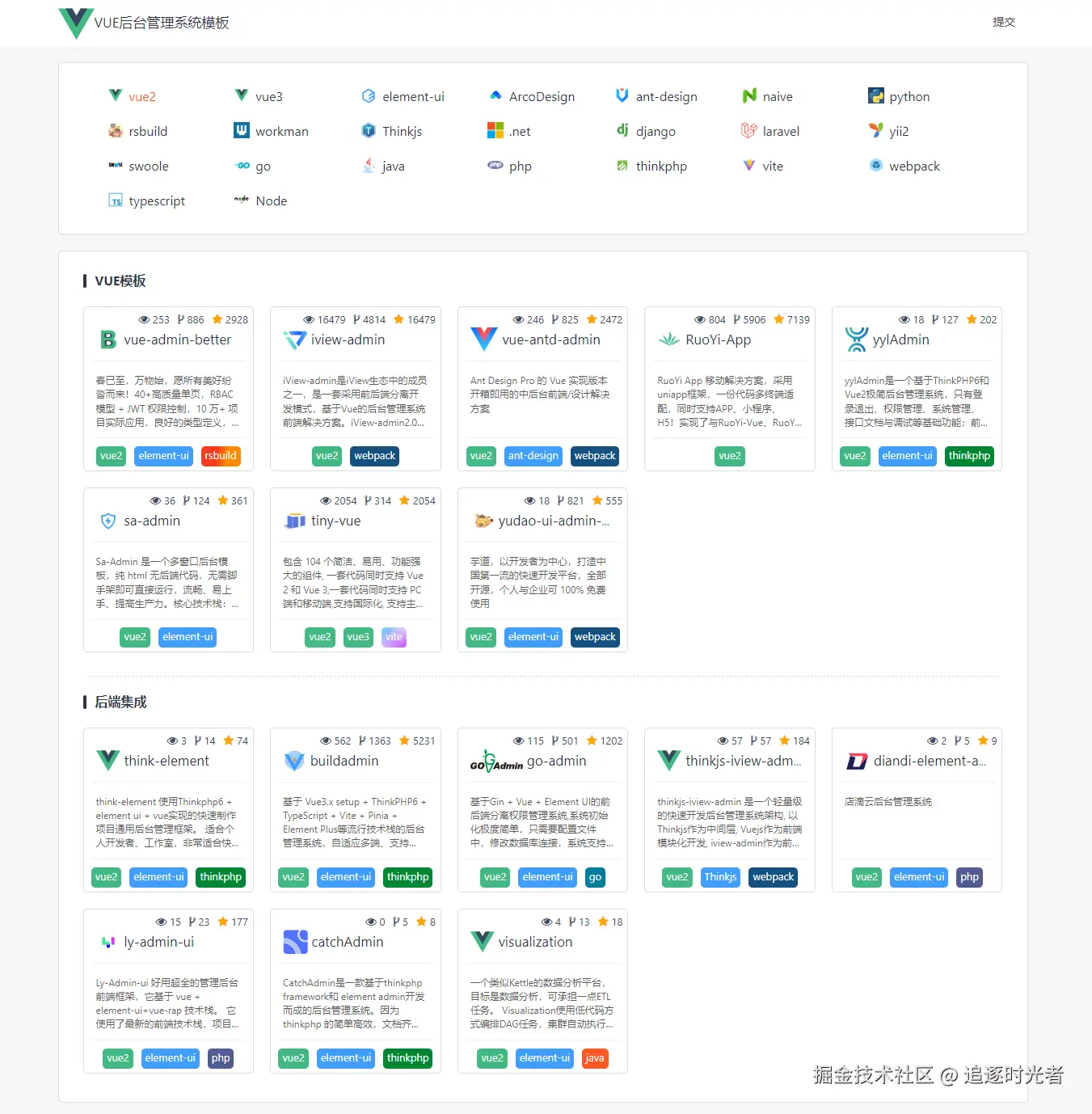Filter templates by the yii2 label
The width and height of the screenshot is (1092, 1114).
click(x=899, y=131)
